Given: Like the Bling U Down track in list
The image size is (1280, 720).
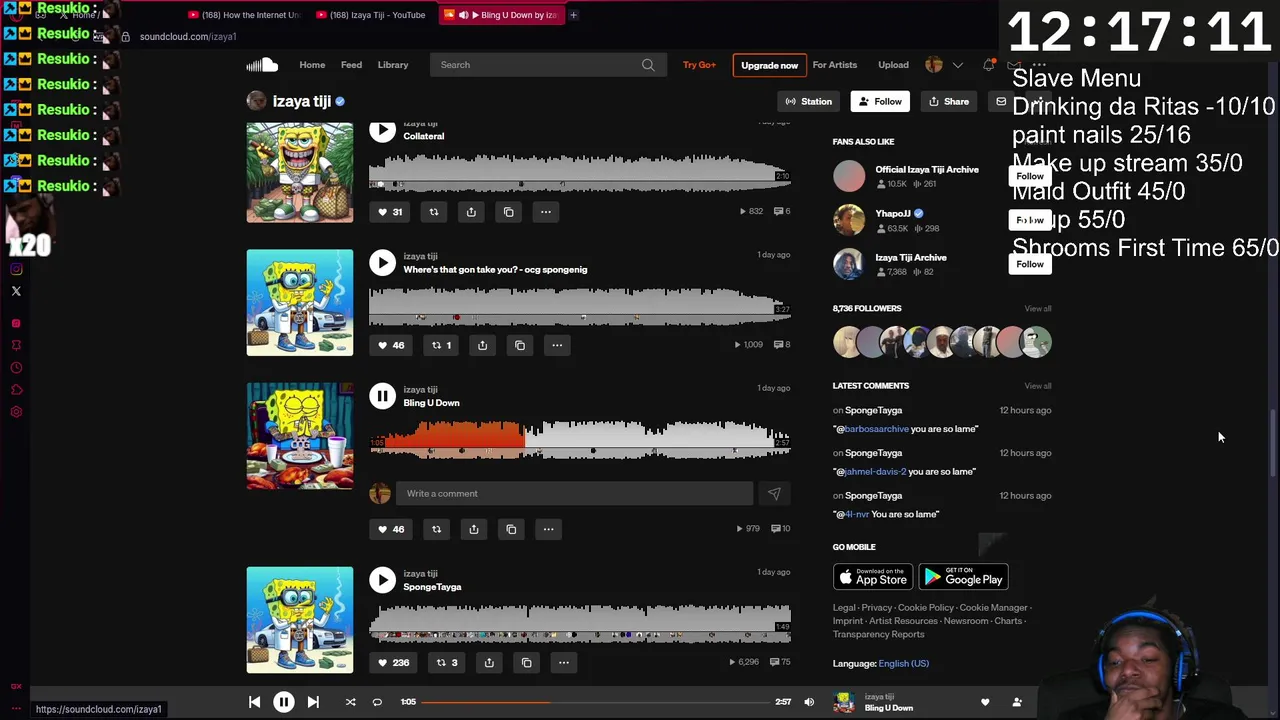Looking at the screenshot, I should (x=390, y=529).
